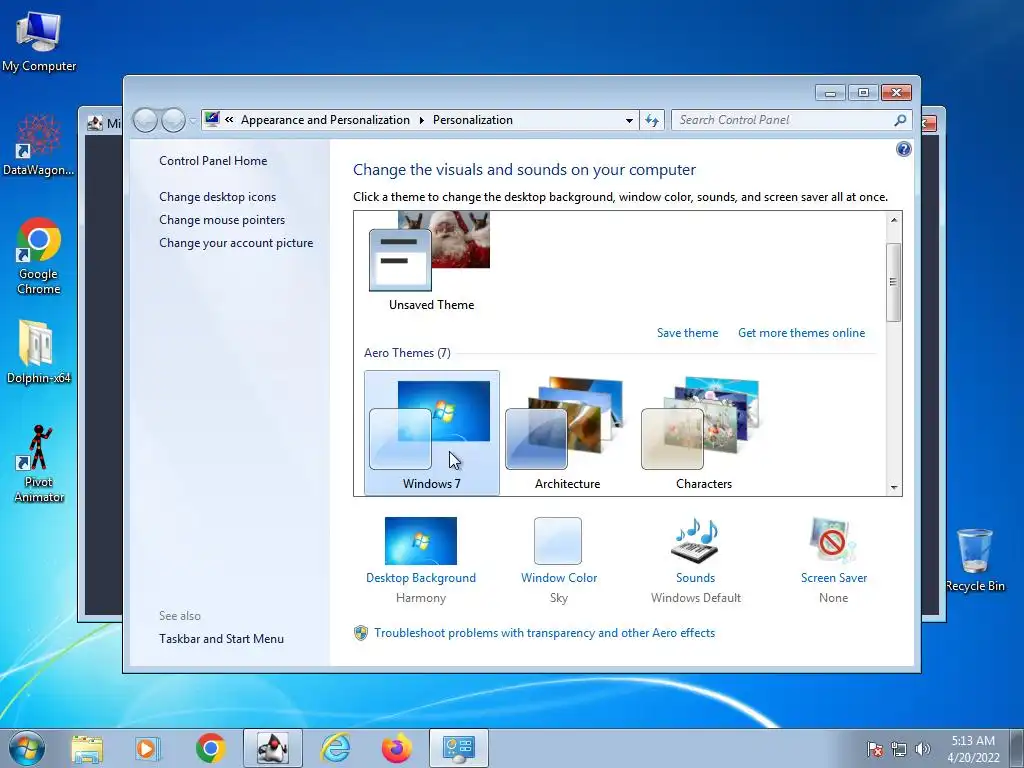1024x768 pixels.
Task: Click the Show desktop button
Action: (1017, 748)
